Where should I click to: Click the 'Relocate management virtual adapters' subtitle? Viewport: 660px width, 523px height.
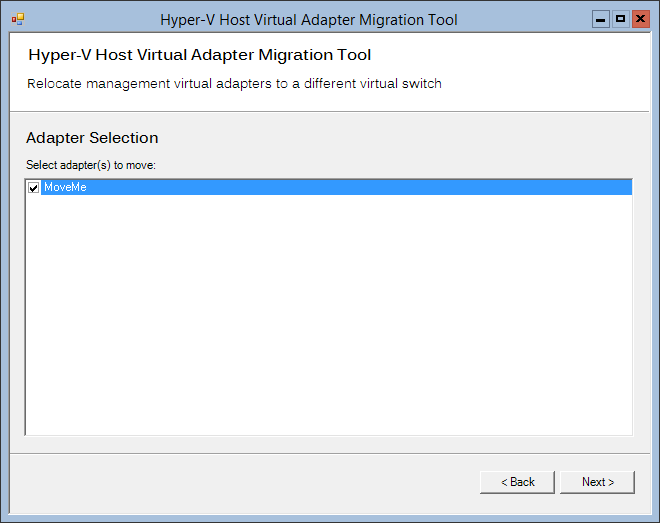[234, 84]
